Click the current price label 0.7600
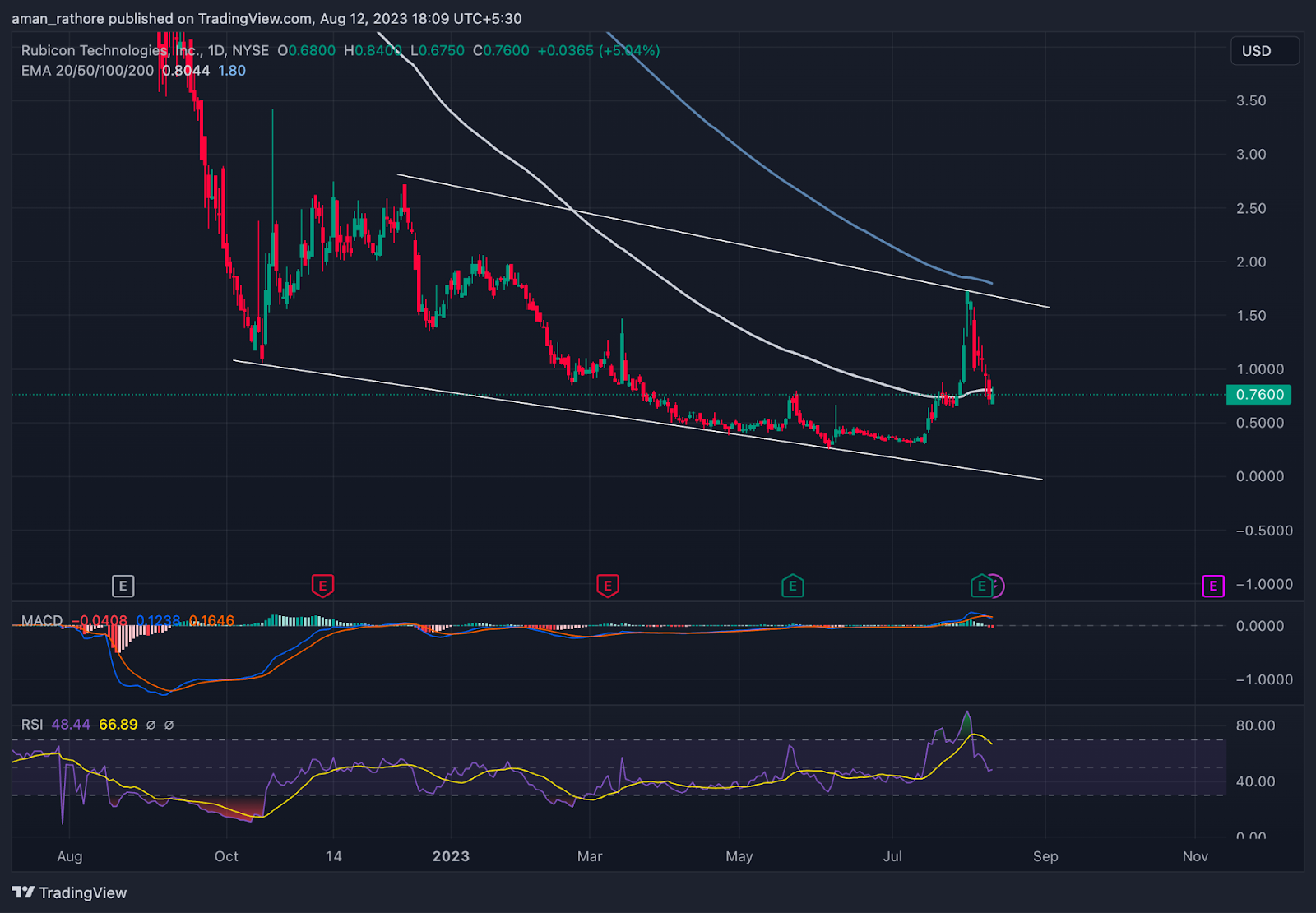 coord(1259,395)
